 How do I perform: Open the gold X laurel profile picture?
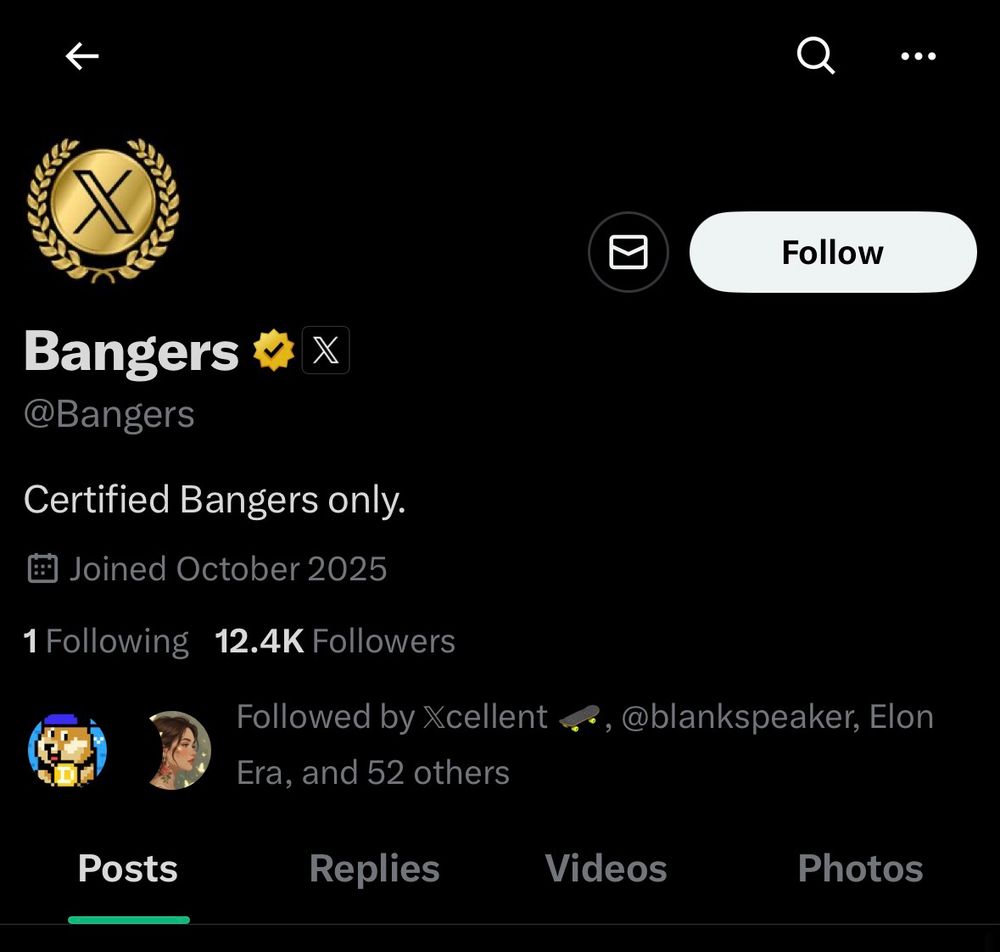103,211
